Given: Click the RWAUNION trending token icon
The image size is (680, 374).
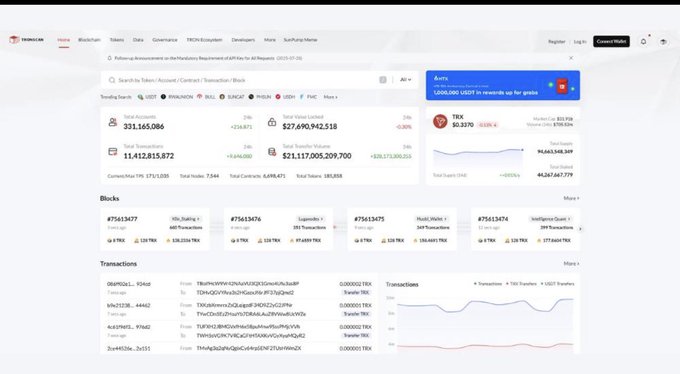Looking at the screenshot, I should coord(163,97).
